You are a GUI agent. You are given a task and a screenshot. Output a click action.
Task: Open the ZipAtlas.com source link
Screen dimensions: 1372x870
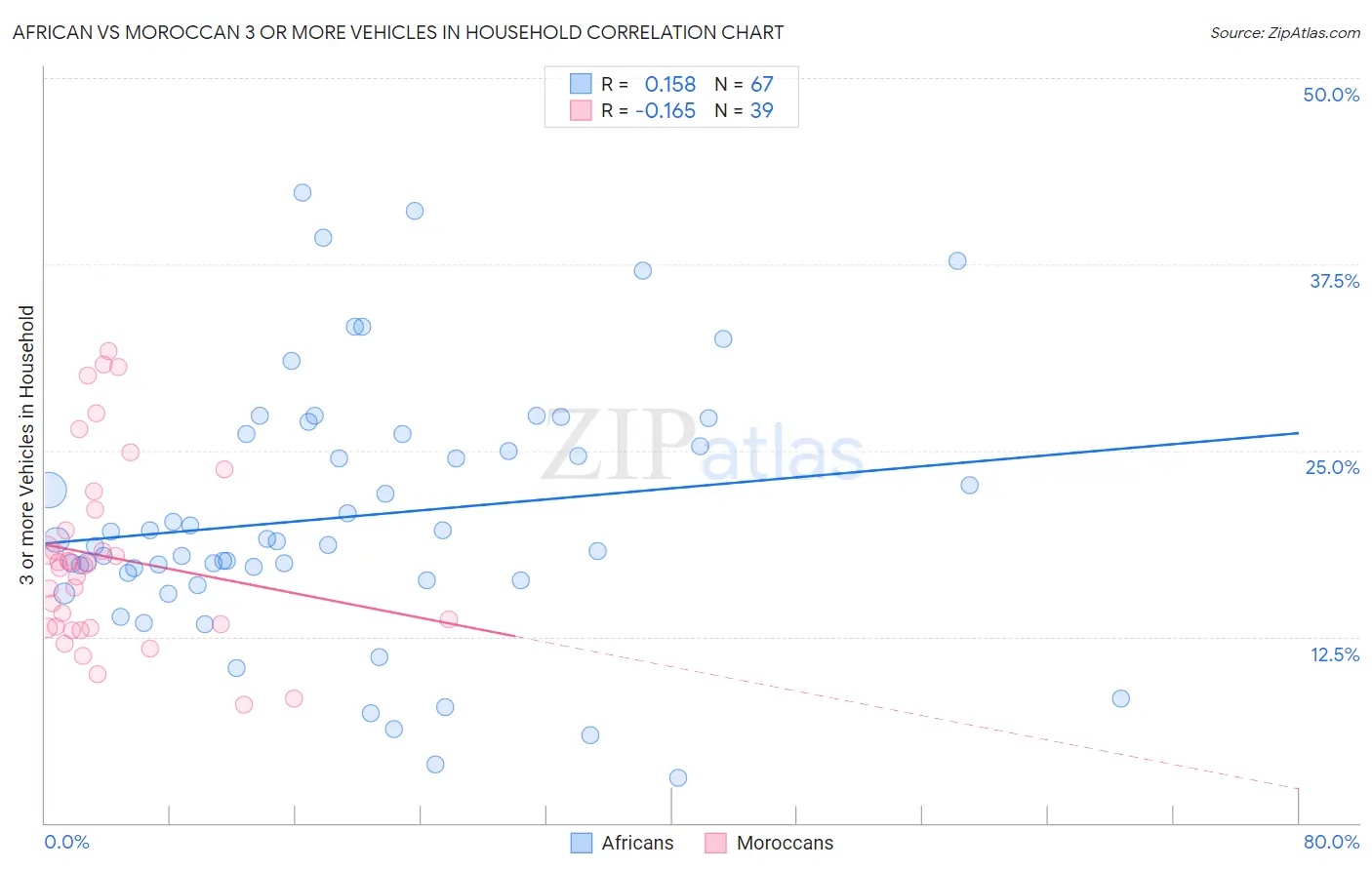1285,32
